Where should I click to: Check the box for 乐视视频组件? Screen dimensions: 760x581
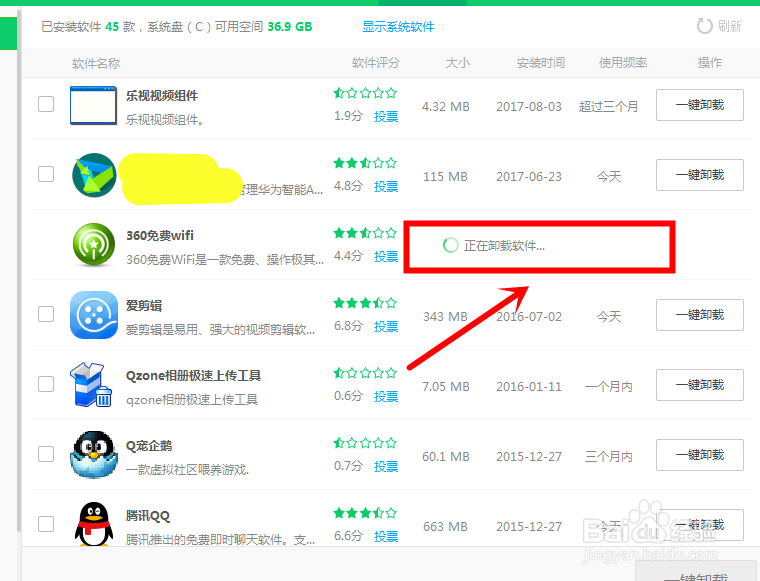(46, 104)
